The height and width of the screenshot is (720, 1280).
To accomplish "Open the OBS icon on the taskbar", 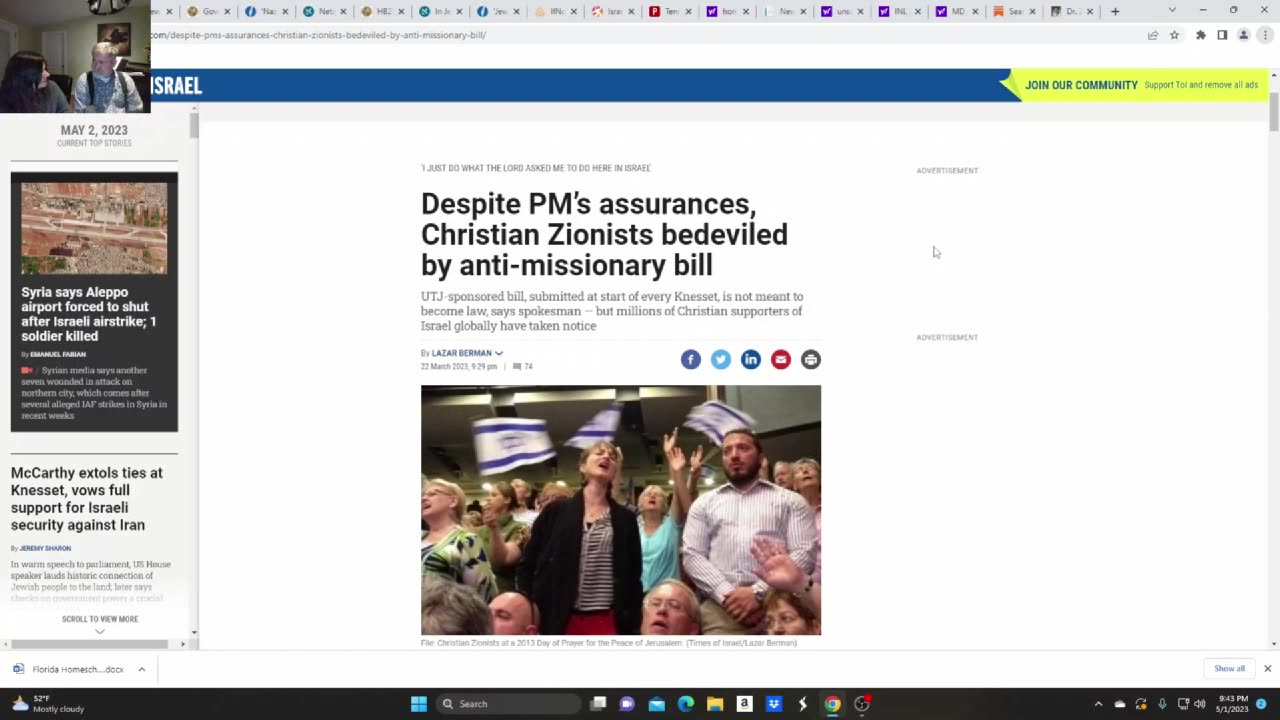I will (x=862, y=704).
